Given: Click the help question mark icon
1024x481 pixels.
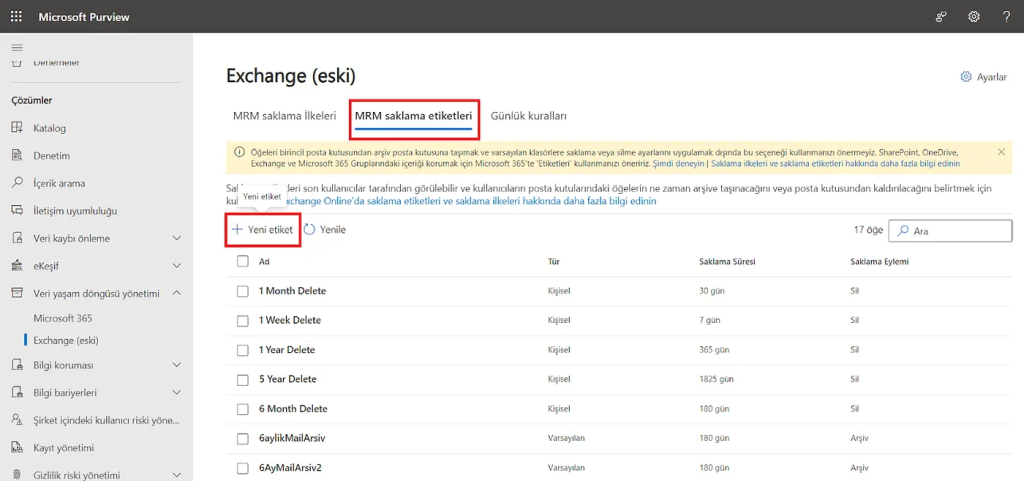Looking at the screenshot, I should click(x=1006, y=17).
